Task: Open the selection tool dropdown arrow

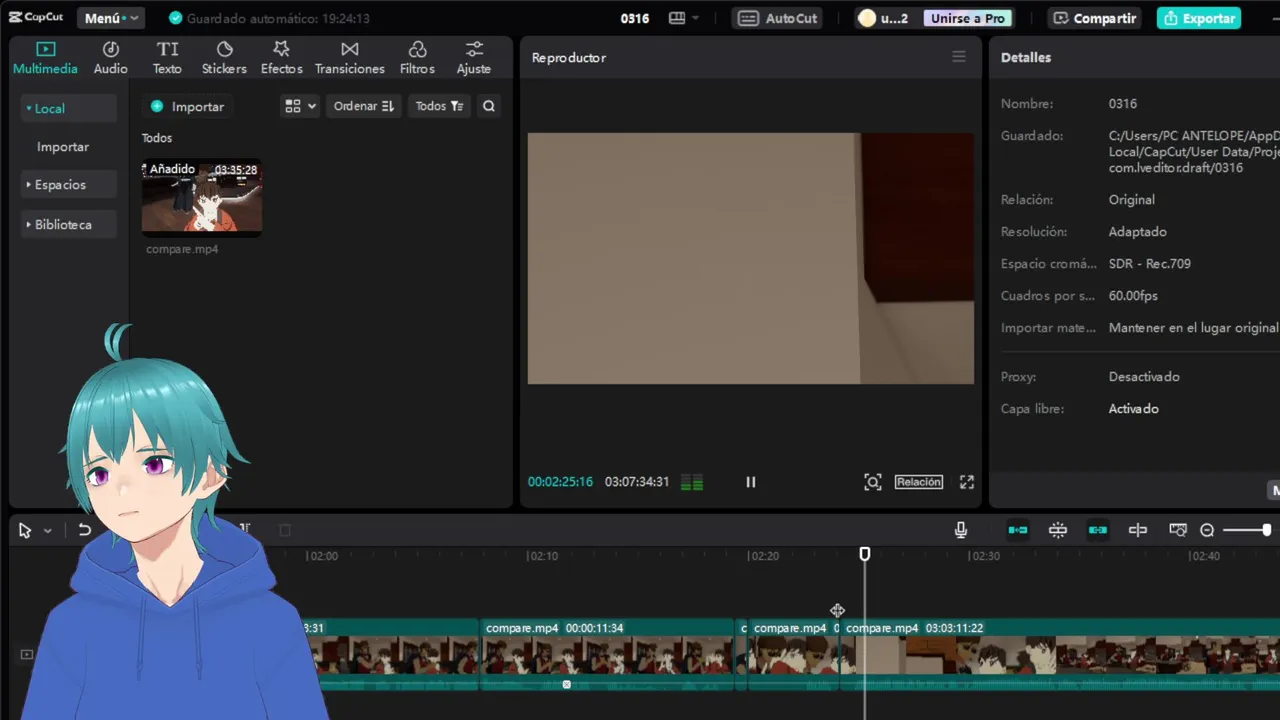Action: (x=47, y=531)
